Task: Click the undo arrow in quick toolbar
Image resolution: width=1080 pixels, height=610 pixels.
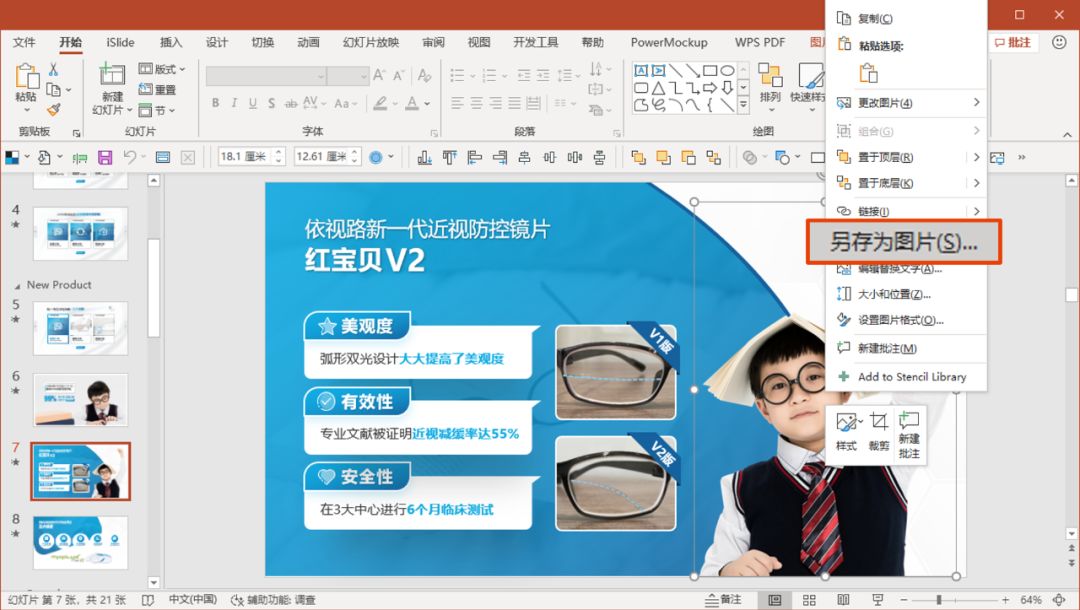Action: (x=129, y=157)
